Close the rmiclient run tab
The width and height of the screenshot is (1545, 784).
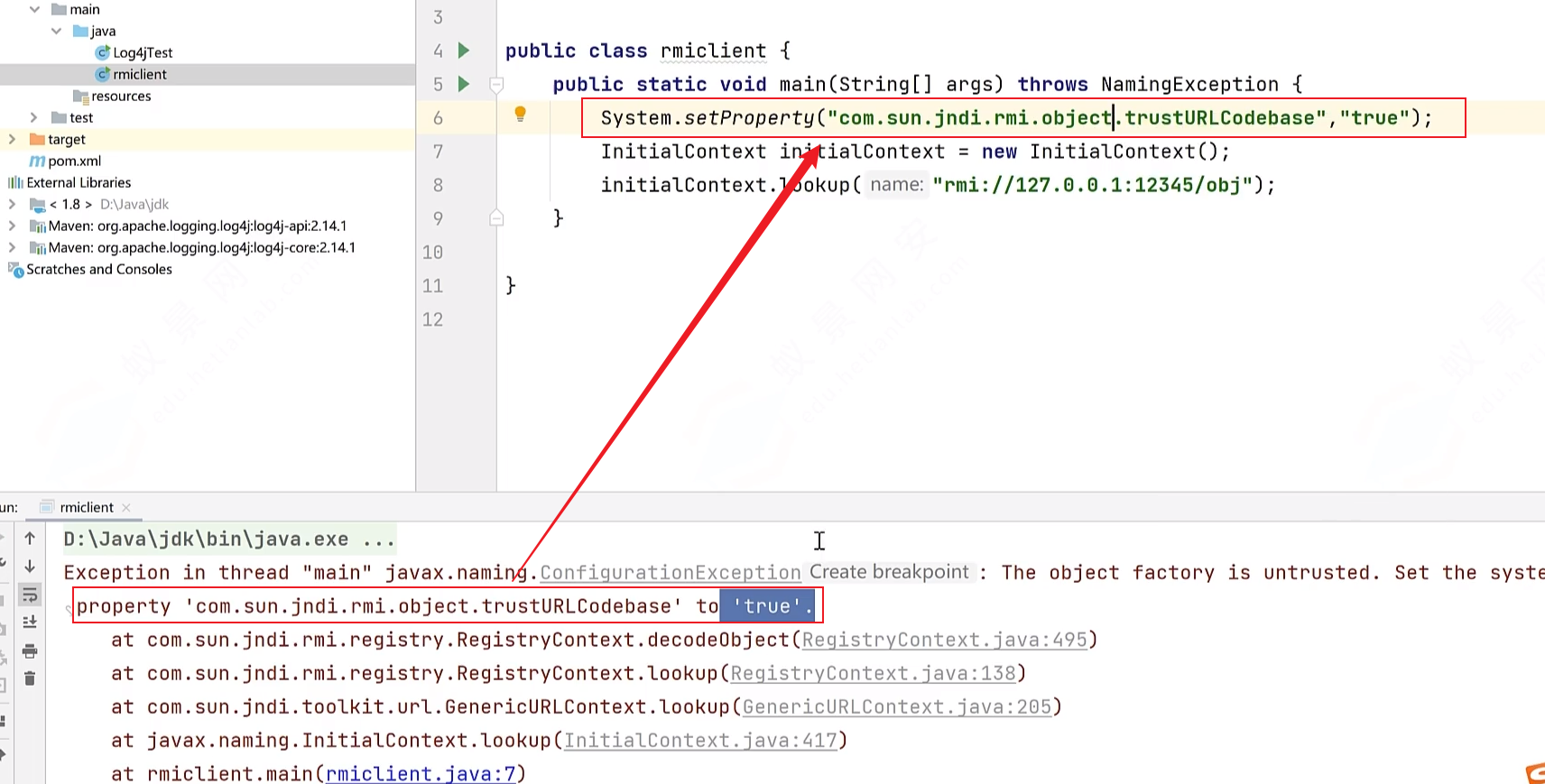point(126,508)
